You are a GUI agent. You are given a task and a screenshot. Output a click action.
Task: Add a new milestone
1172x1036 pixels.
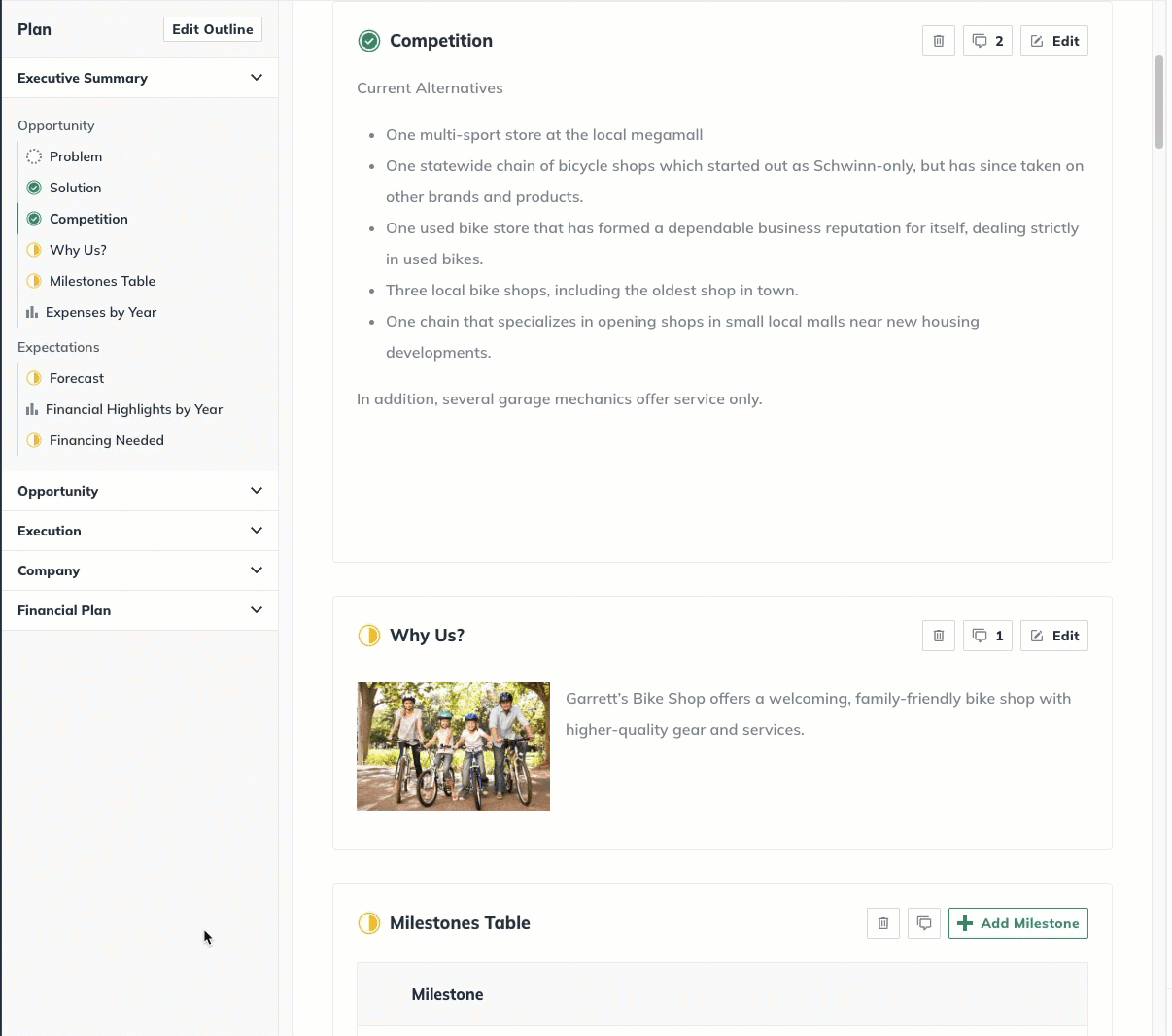pyautogui.click(x=1018, y=923)
